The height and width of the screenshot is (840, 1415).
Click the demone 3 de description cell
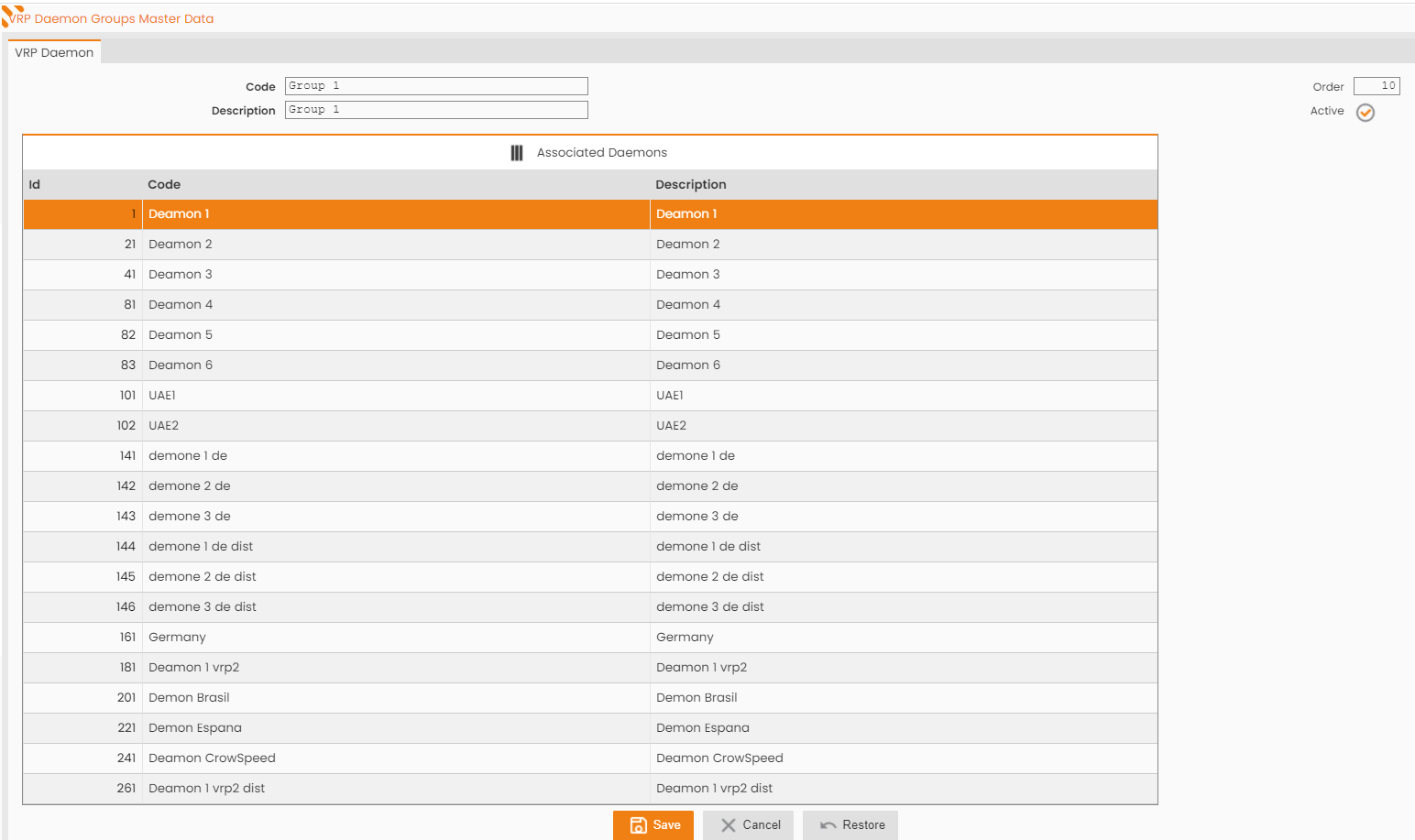click(904, 517)
